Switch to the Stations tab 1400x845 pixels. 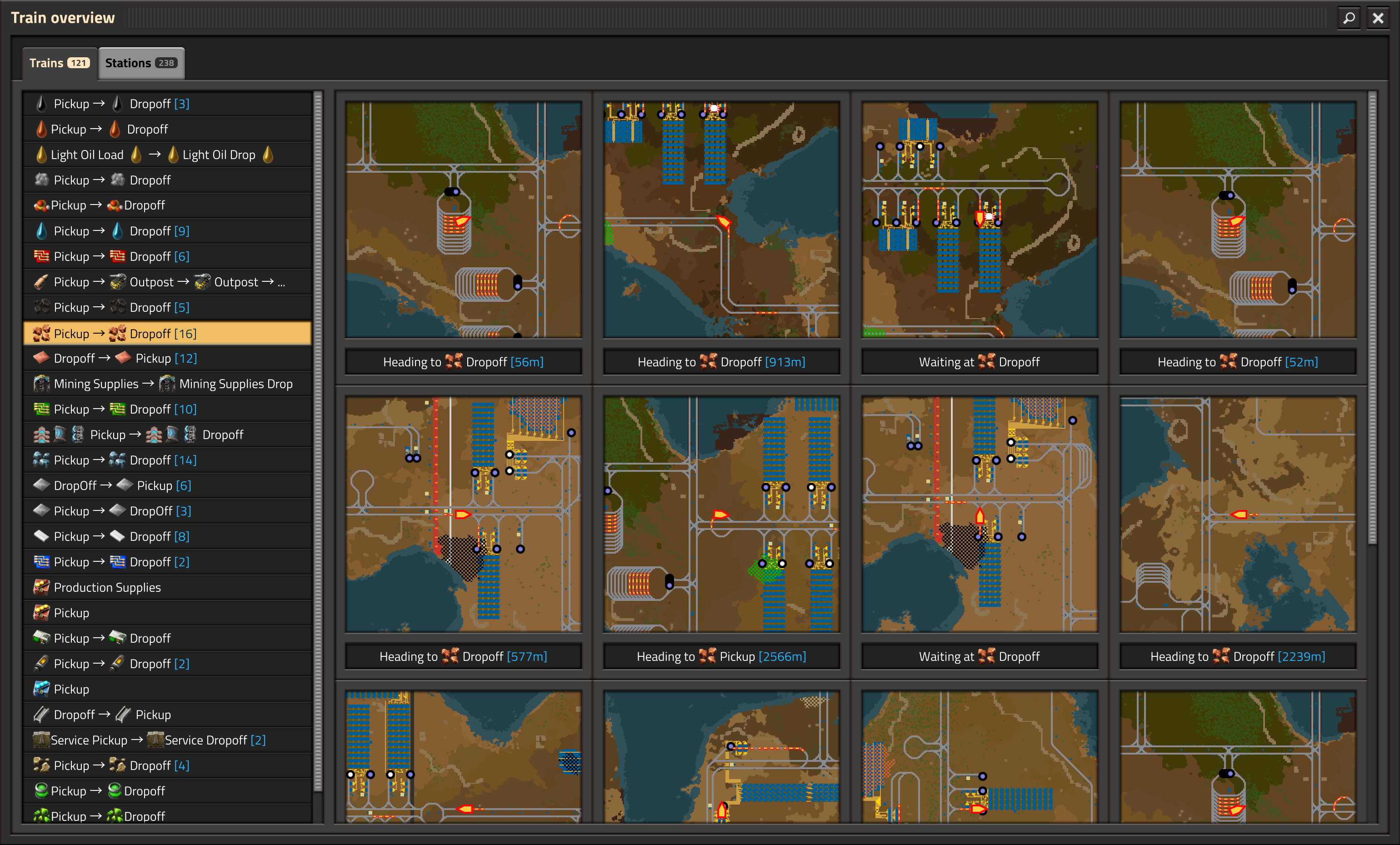coord(141,63)
